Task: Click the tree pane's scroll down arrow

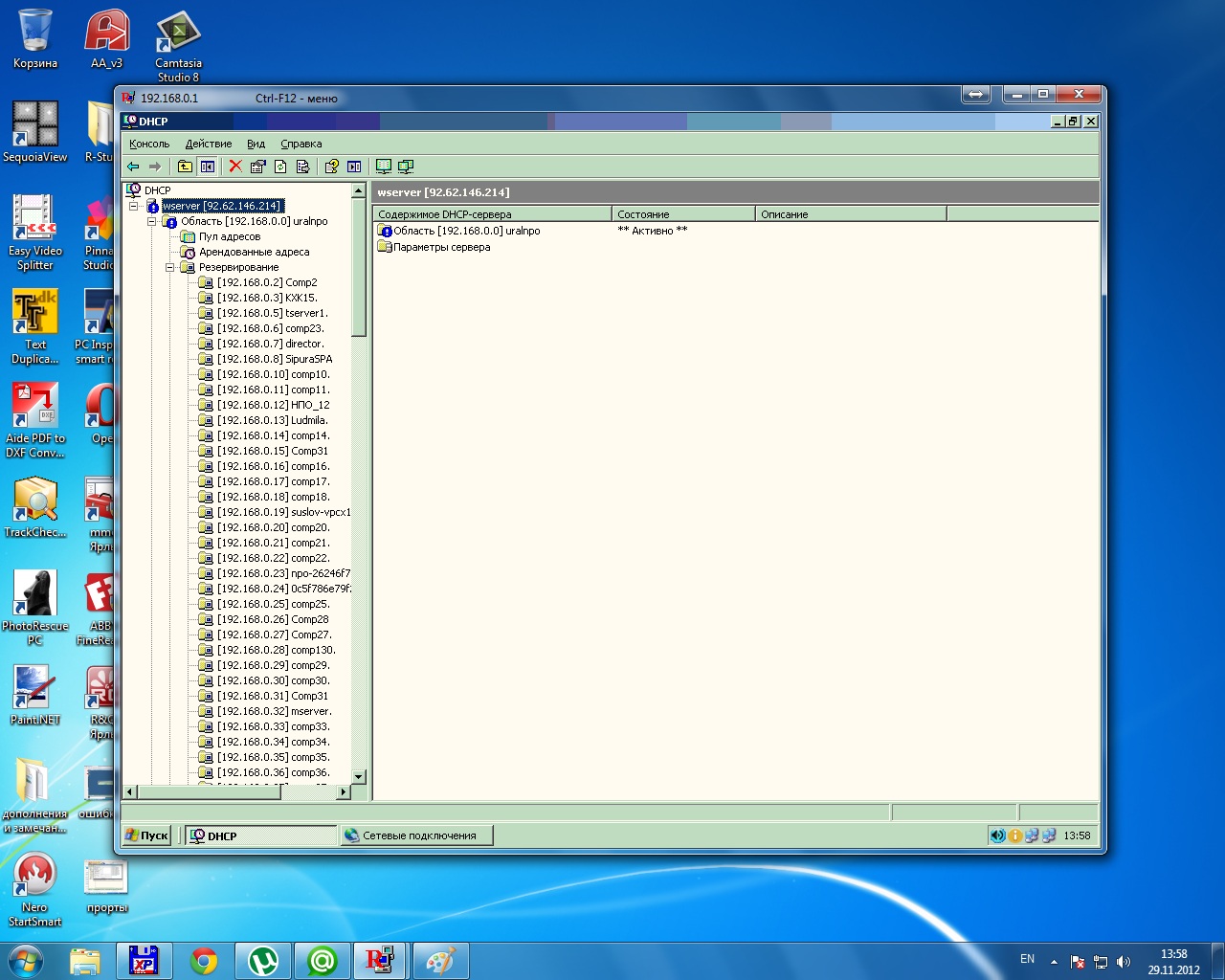Action: [359, 776]
